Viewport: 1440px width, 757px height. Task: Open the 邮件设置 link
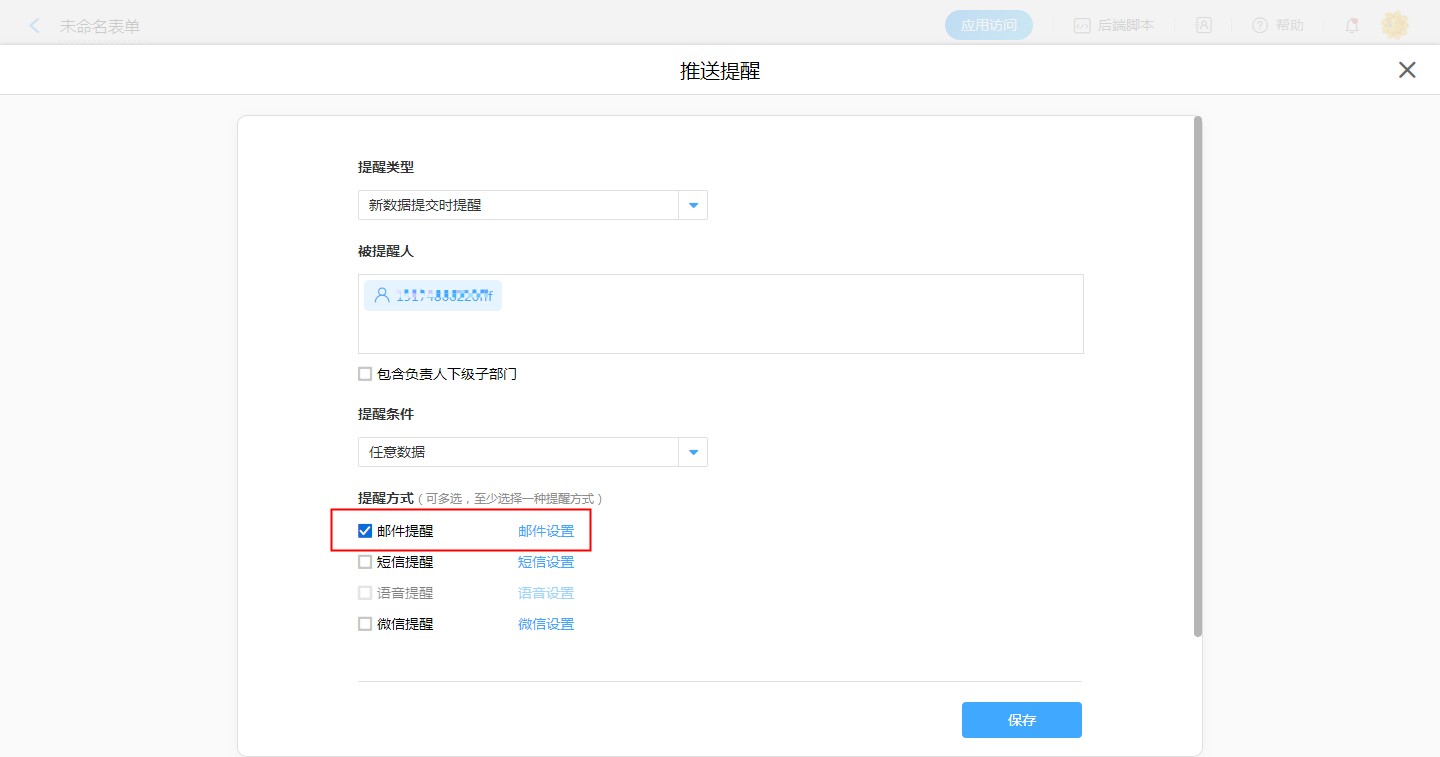(546, 531)
